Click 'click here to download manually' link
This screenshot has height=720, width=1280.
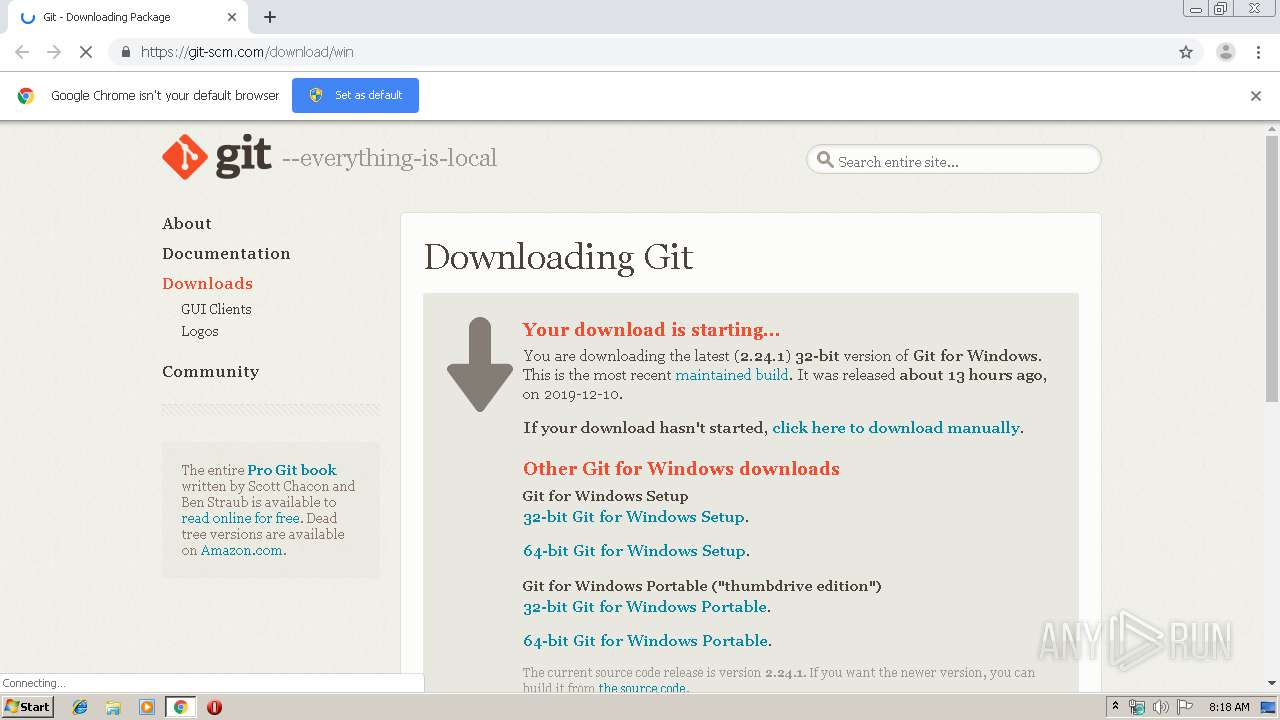pyautogui.click(x=896, y=427)
